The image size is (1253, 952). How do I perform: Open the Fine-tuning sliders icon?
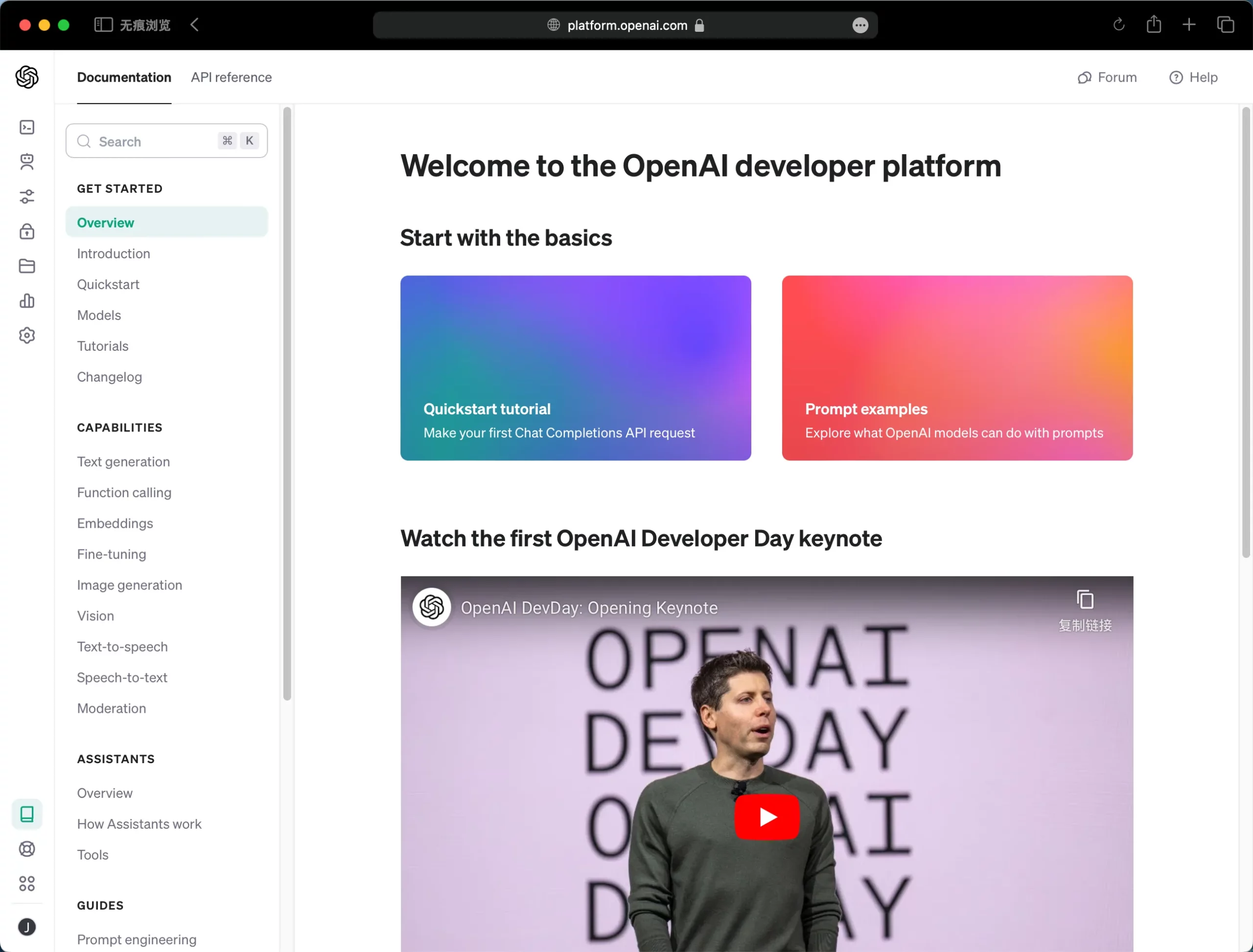pyautogui.click(x=26, y=197)
